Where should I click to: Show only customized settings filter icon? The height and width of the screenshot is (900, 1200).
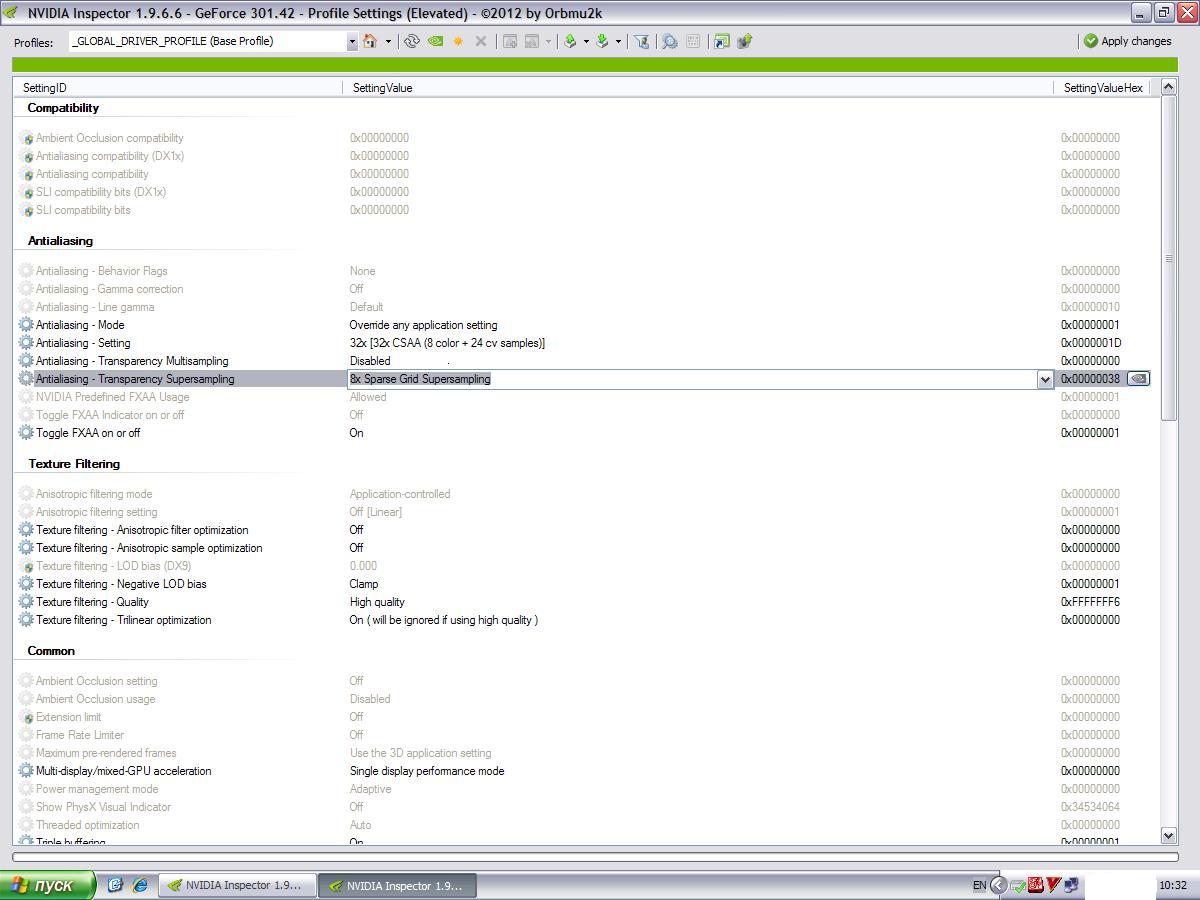point(642,41)
